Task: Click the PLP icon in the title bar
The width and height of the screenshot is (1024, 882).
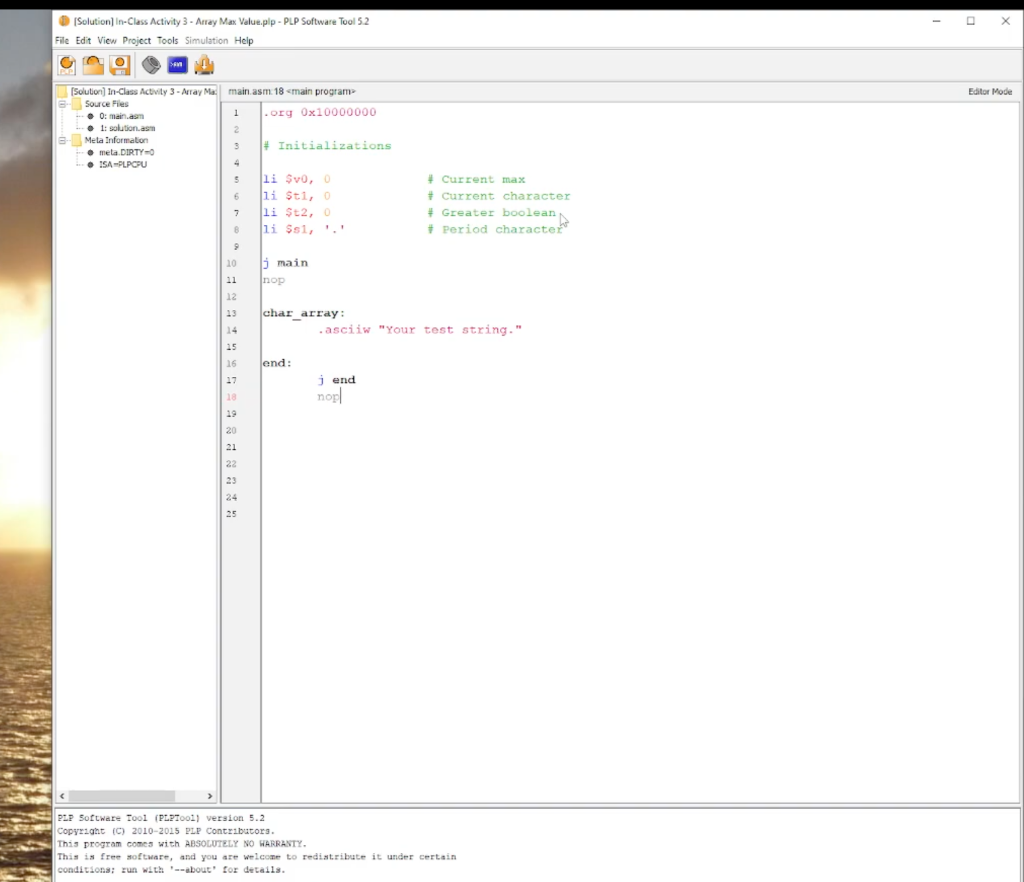Action: tap(64, 20)
